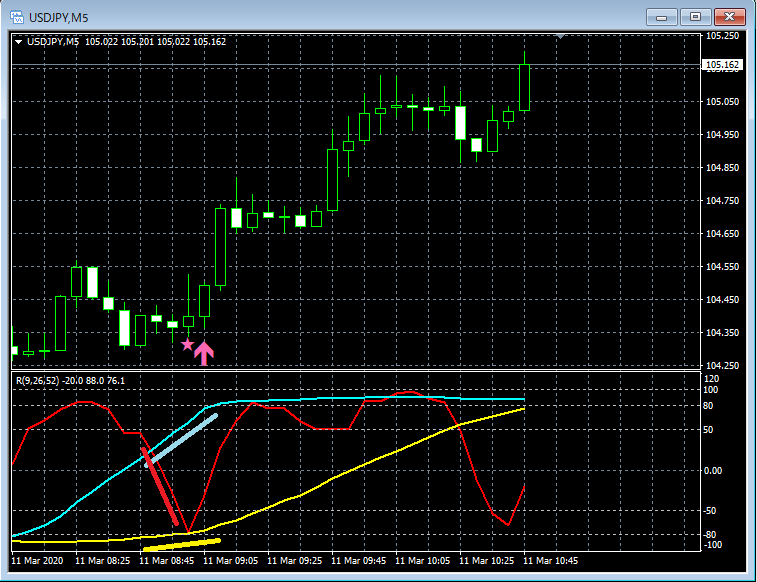This screenshot has height=582, width=757.
Task: Click the 104.750 price scale label
Action: pyautogui.click(x=722, y=201)
